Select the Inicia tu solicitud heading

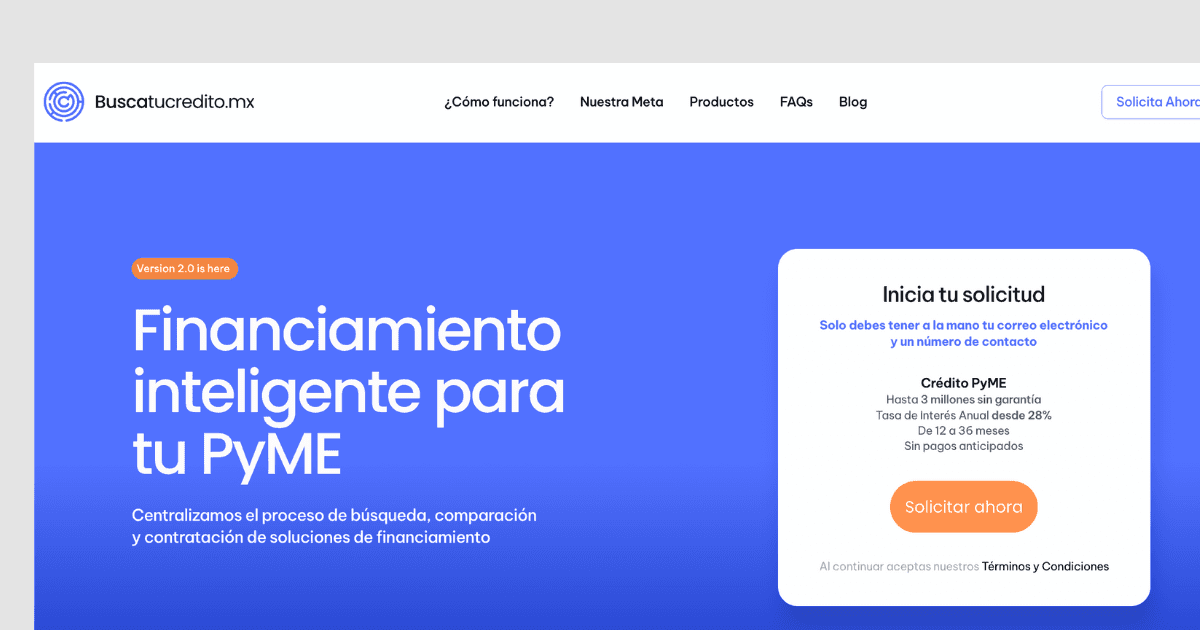[x=963, y=294]
